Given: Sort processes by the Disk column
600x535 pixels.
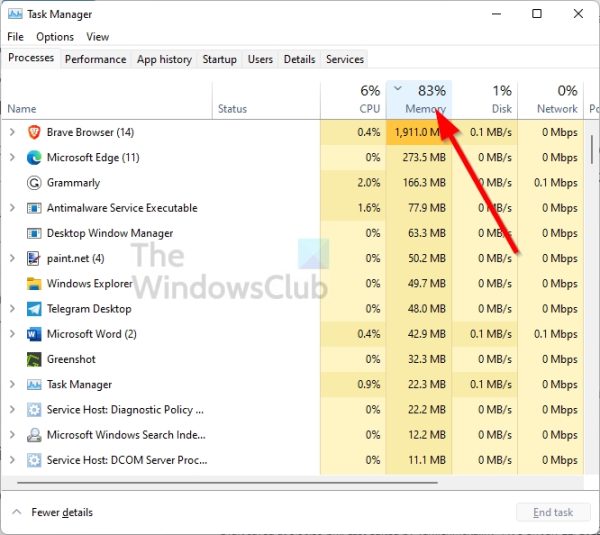Looking at the screenshot, I should coord(485,100).
